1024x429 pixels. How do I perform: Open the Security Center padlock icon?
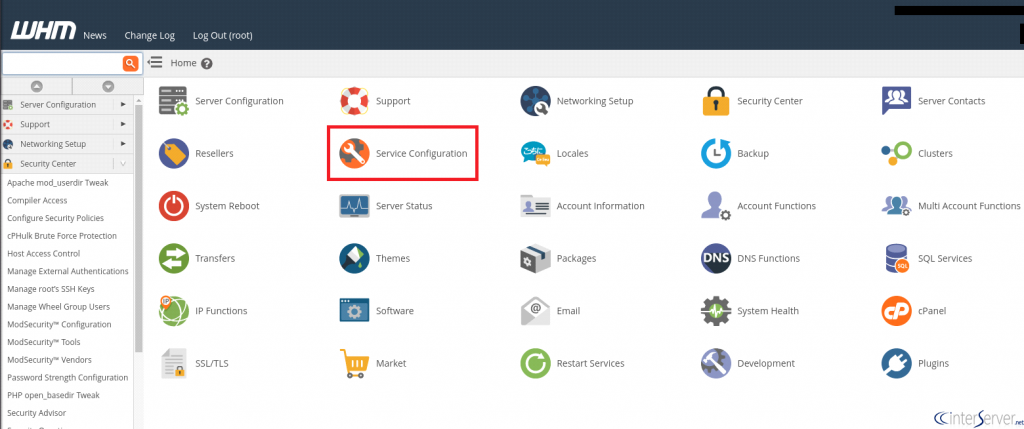click(716, 101)
